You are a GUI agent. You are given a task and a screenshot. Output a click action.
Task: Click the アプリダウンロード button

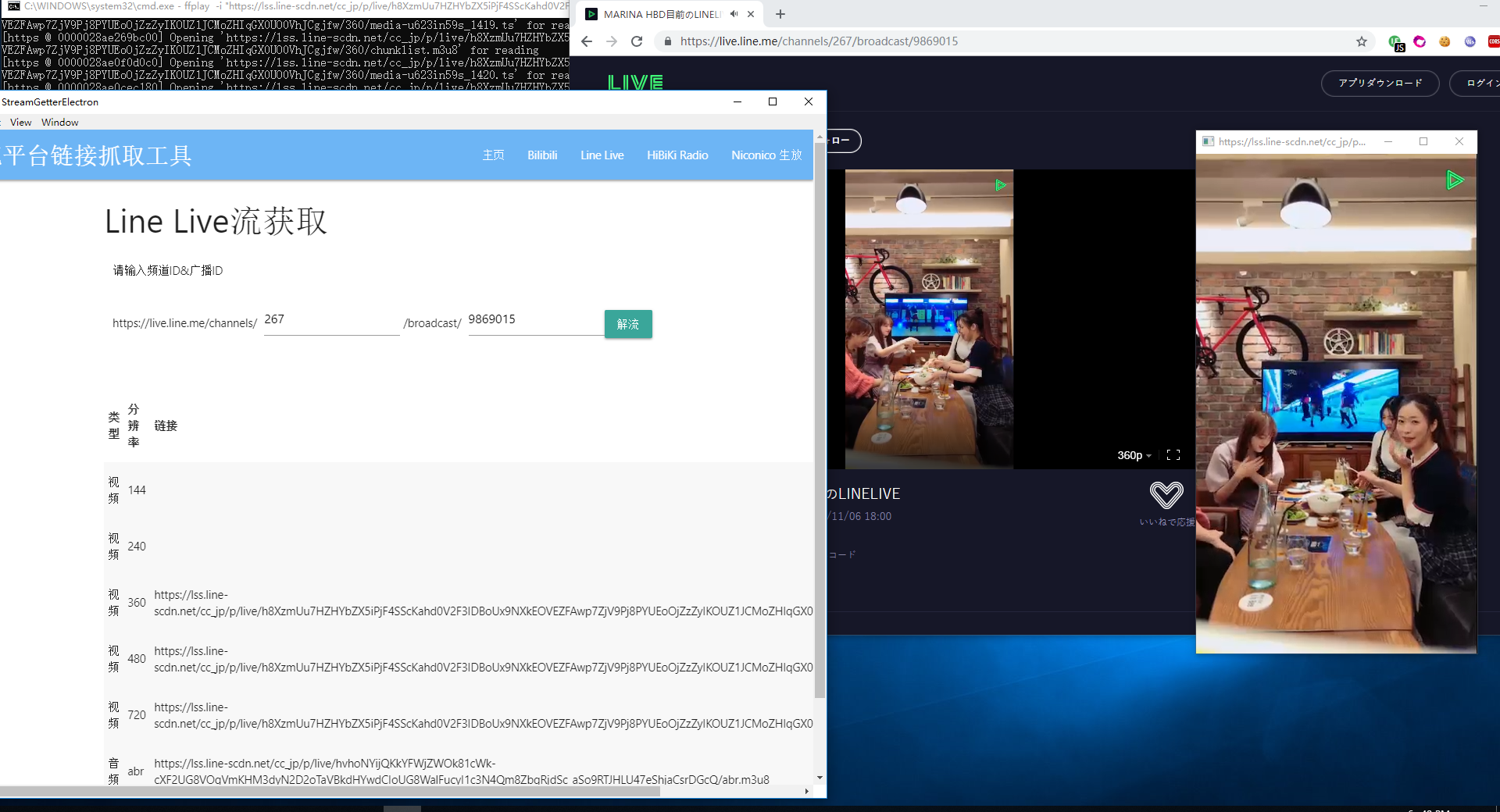pos(1380,83)
